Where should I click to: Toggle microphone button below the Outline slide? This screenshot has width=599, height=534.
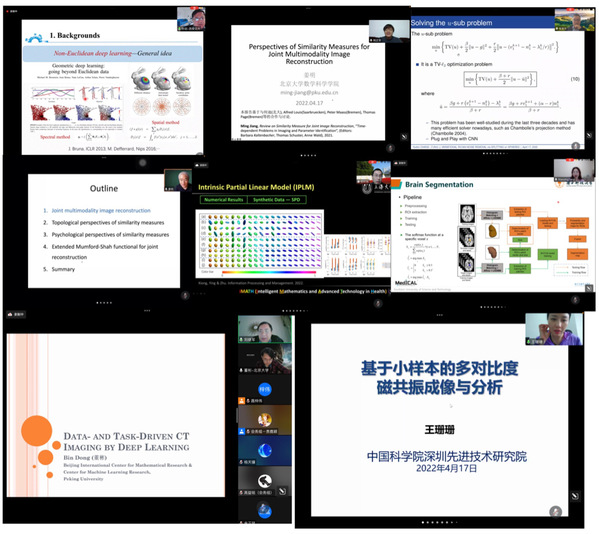click(x=185, y=295)
